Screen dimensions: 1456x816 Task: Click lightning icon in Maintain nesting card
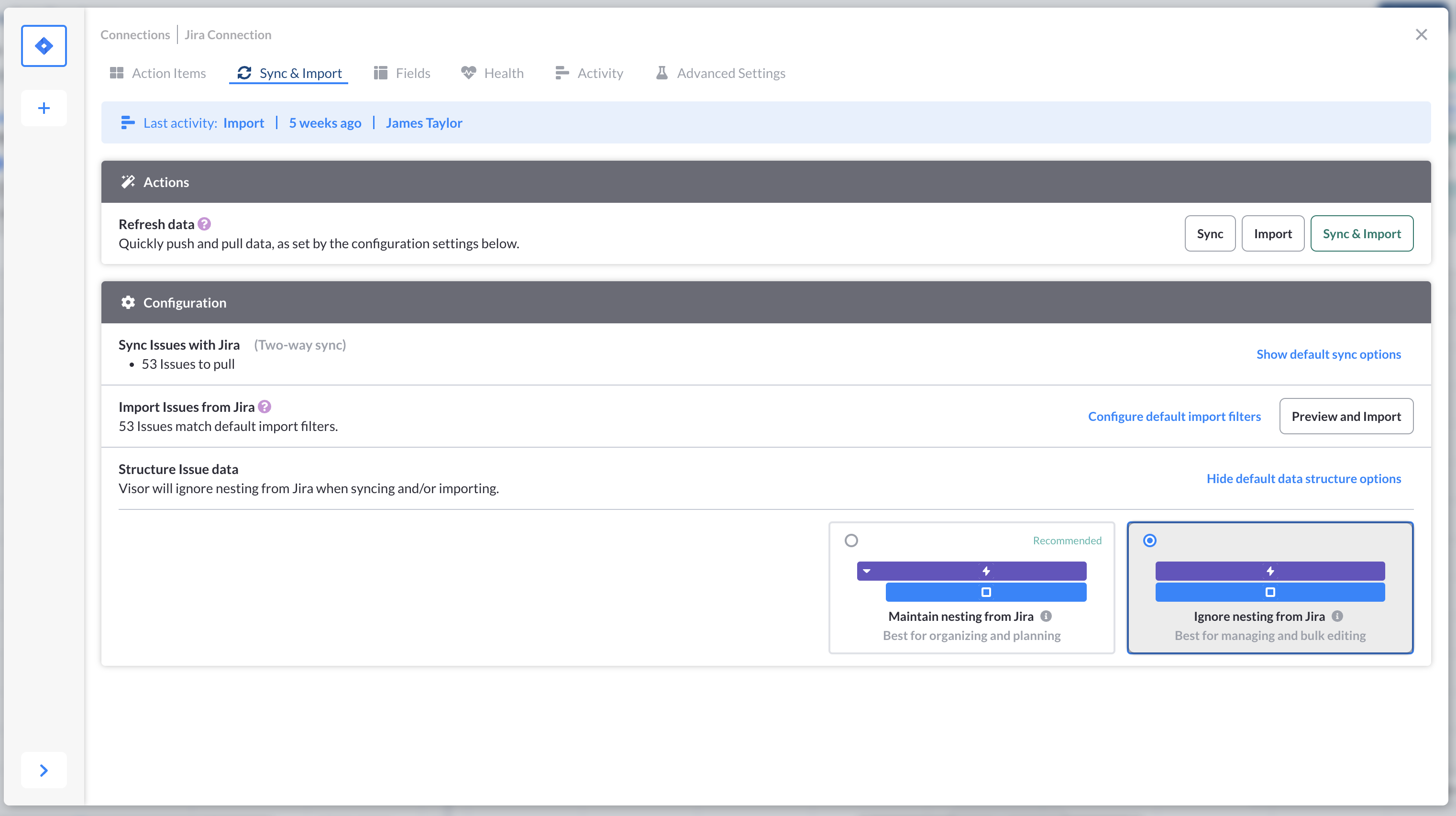(x=986, y=571)
